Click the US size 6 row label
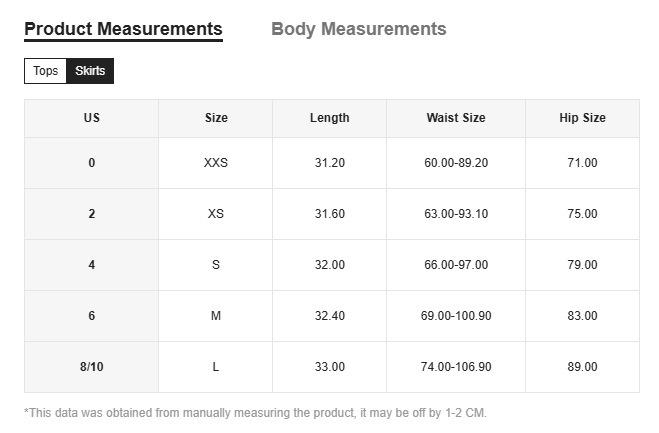 coord(92,316)
